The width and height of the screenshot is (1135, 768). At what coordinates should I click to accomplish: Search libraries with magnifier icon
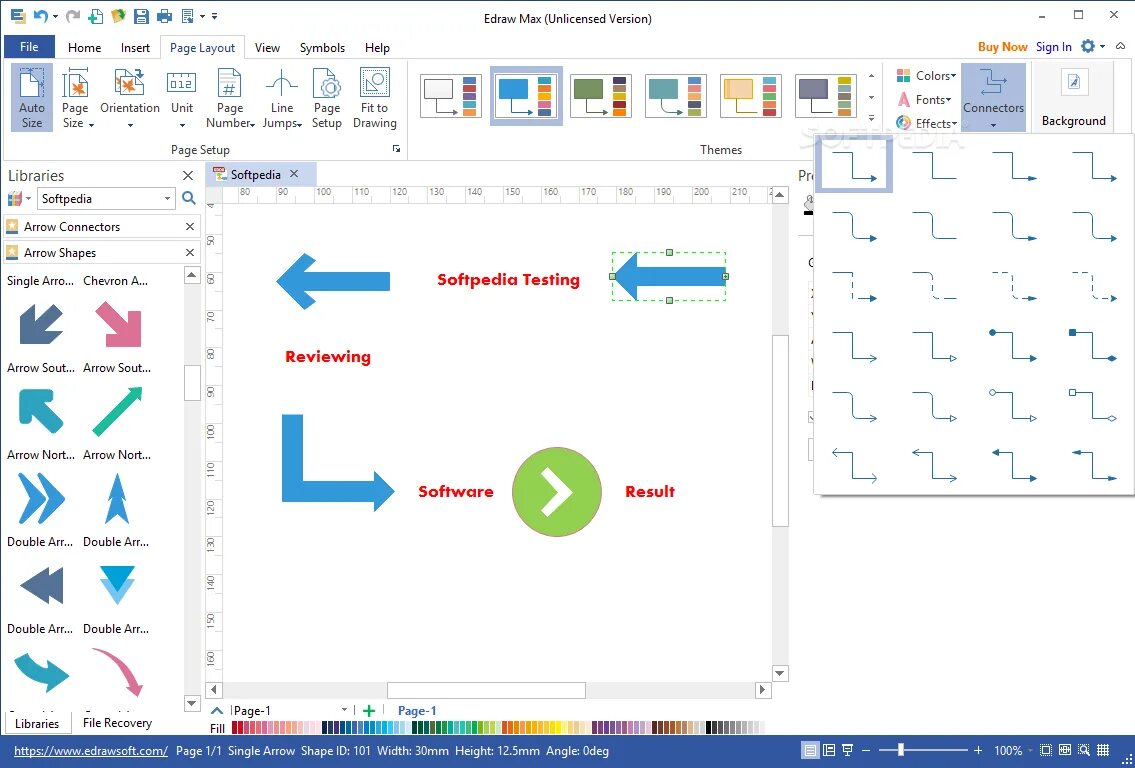pos(189,198)
